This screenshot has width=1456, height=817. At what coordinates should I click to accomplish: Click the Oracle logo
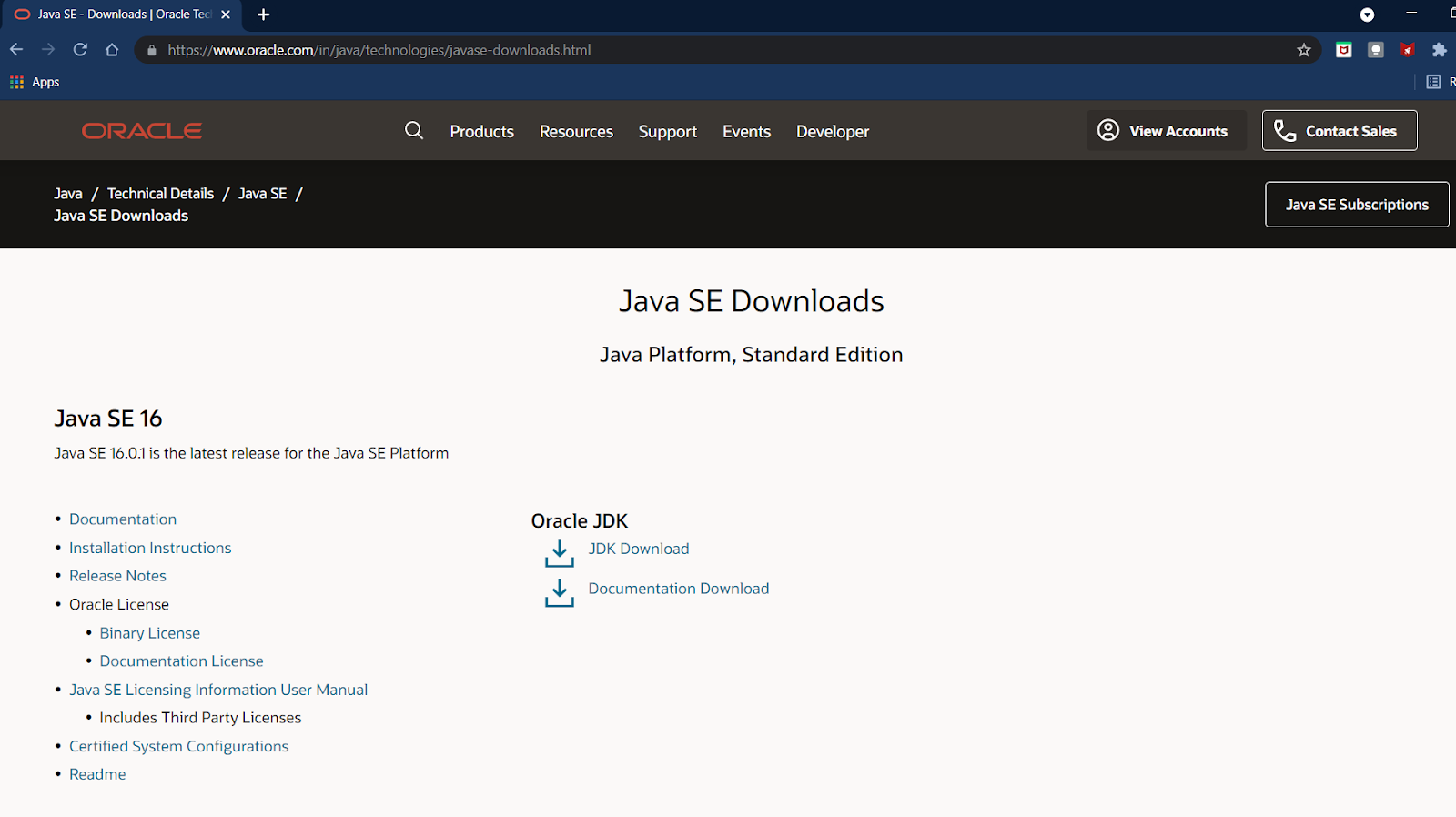[142, 131]
